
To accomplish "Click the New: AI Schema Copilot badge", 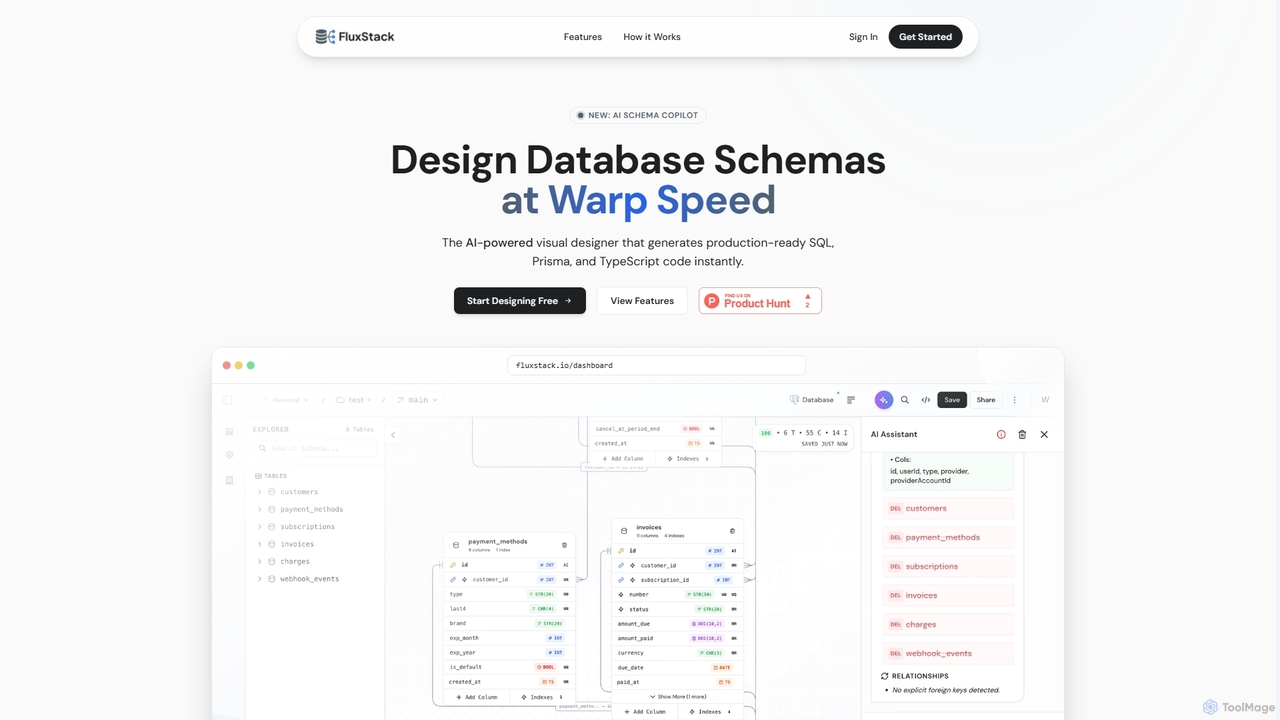I will (638, 115).
